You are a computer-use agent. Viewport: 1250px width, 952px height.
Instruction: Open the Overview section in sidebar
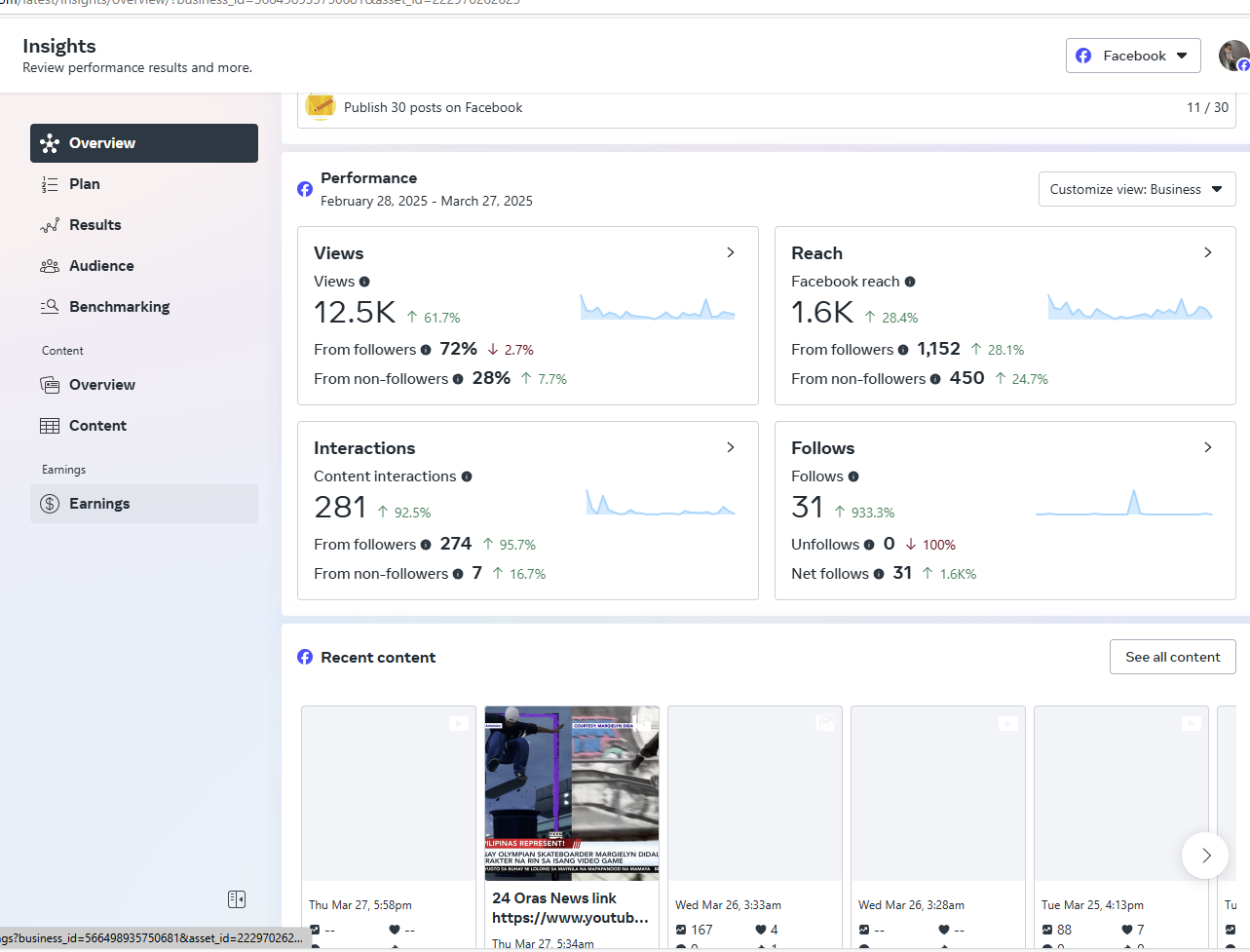pos(144,143)
